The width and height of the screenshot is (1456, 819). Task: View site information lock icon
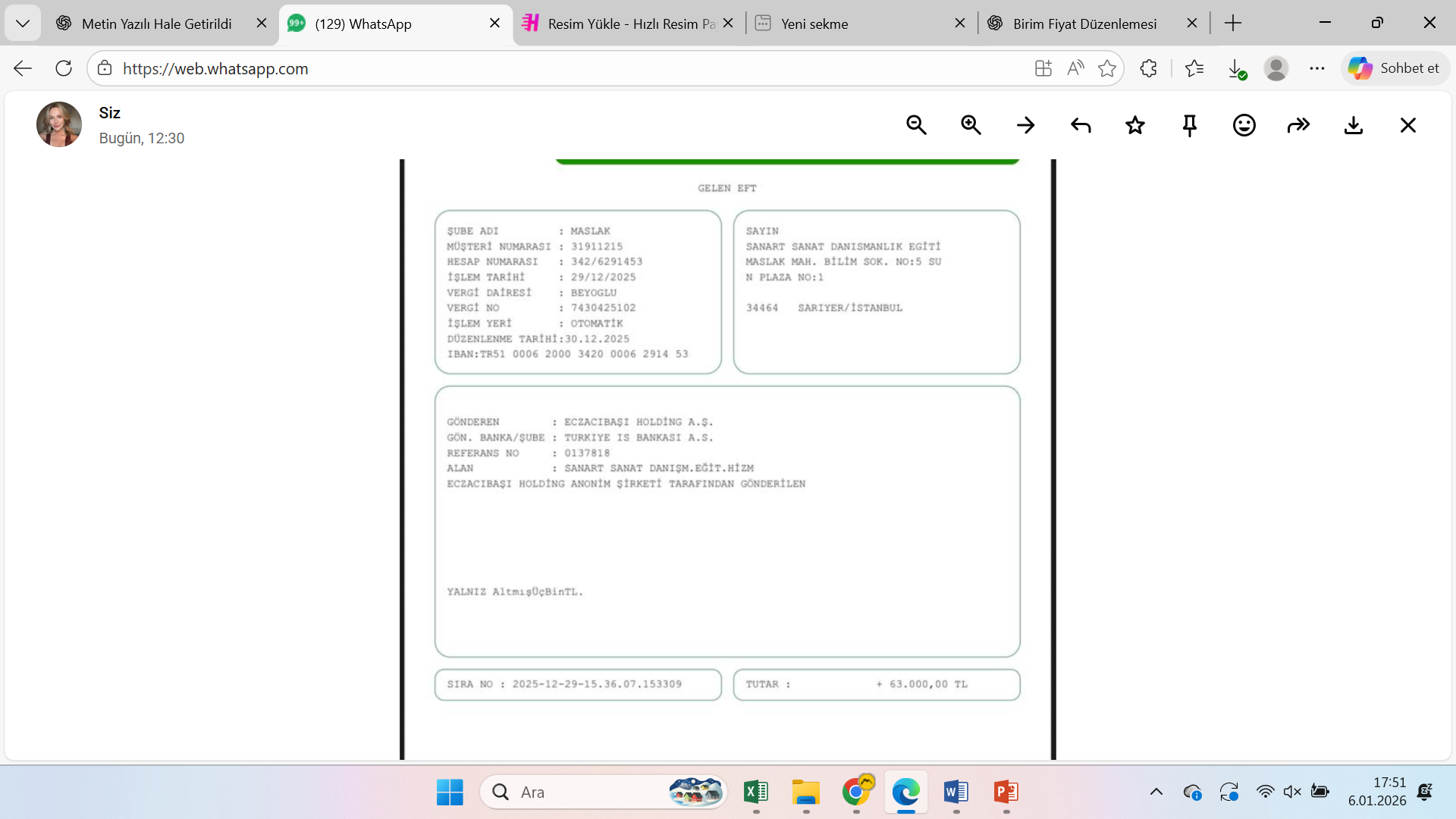tap(105, 68)
